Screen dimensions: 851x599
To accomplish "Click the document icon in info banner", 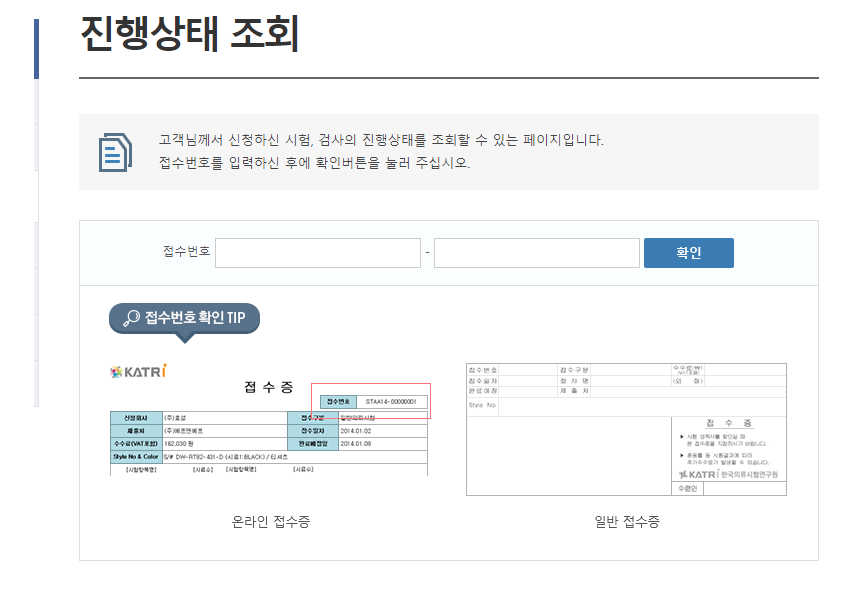I will tap(115, 152).
